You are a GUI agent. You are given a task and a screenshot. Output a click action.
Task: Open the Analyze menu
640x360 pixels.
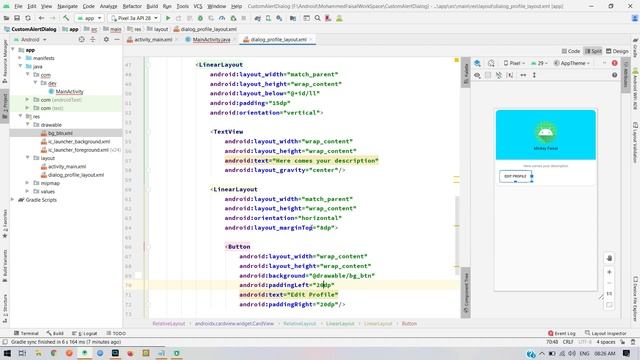coord(108,6)
